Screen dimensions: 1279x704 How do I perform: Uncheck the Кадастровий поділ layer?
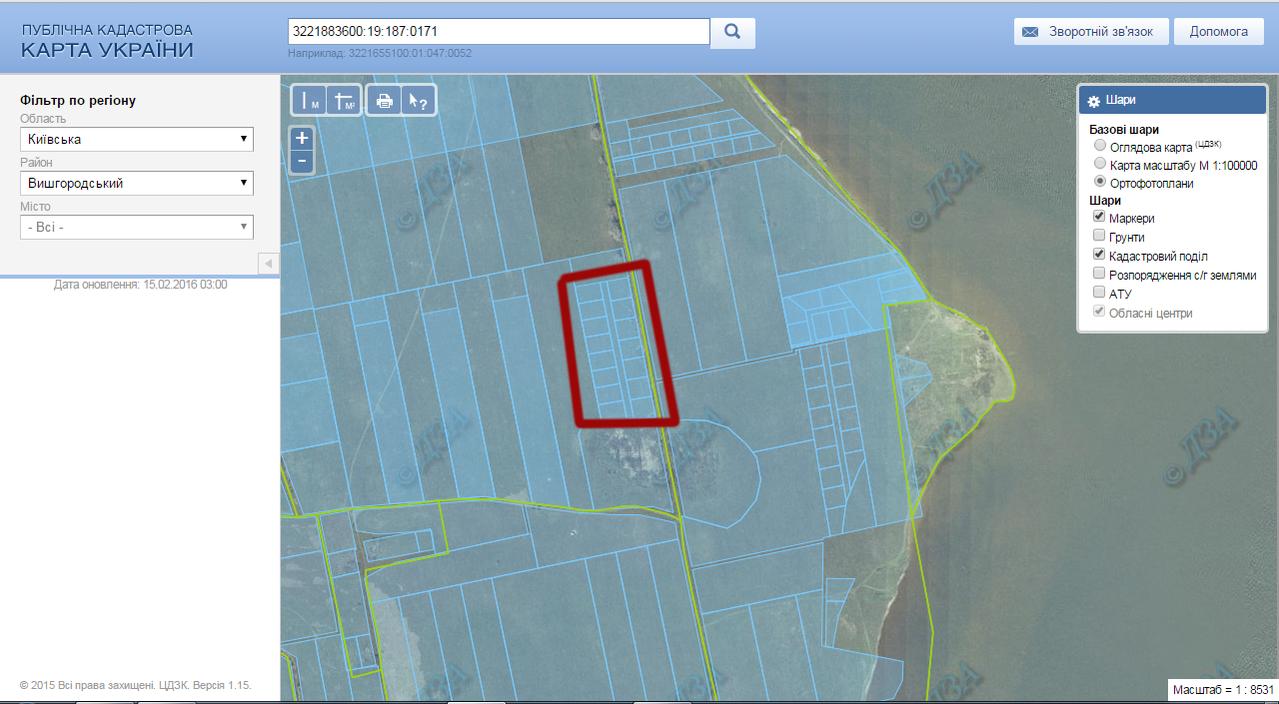1100,255
